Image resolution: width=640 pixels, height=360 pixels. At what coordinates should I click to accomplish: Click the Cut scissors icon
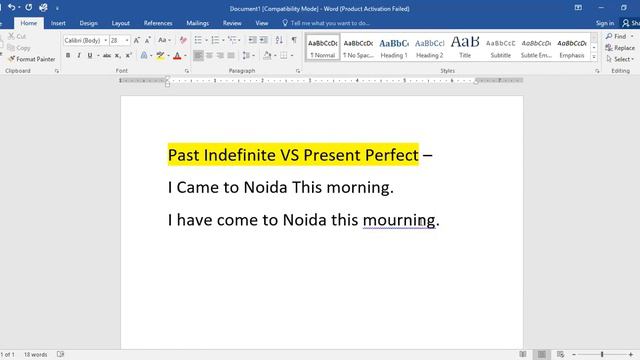(x=11, y=37)
